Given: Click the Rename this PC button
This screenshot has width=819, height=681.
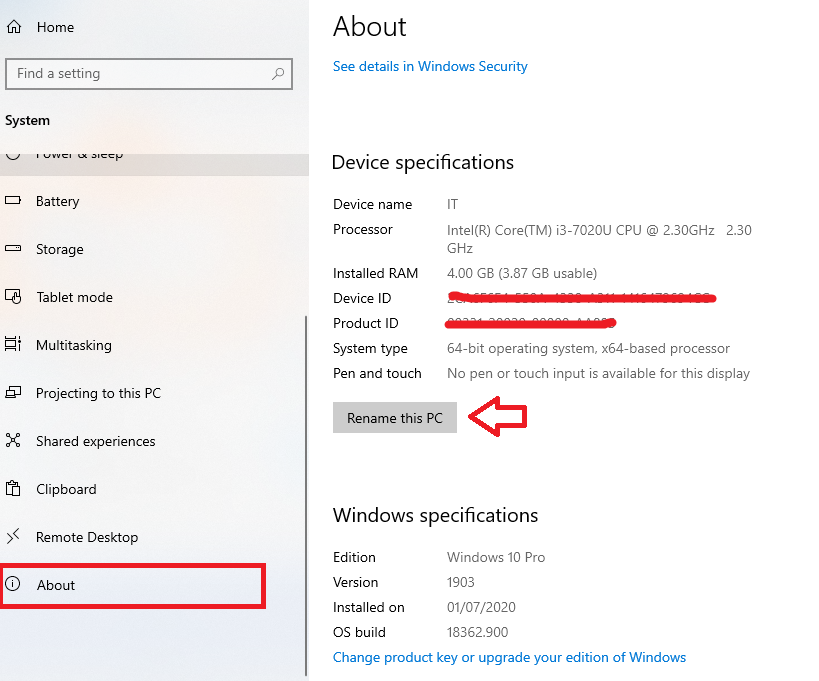Looking at the screenshot, I should (x=394, y=417).
